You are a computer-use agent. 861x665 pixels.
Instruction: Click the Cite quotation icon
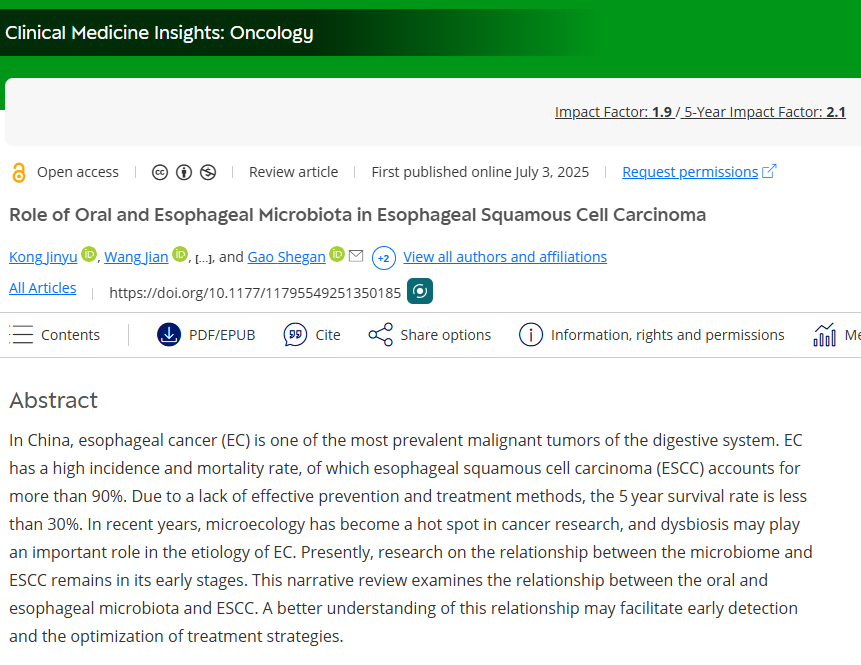[295, 335]
